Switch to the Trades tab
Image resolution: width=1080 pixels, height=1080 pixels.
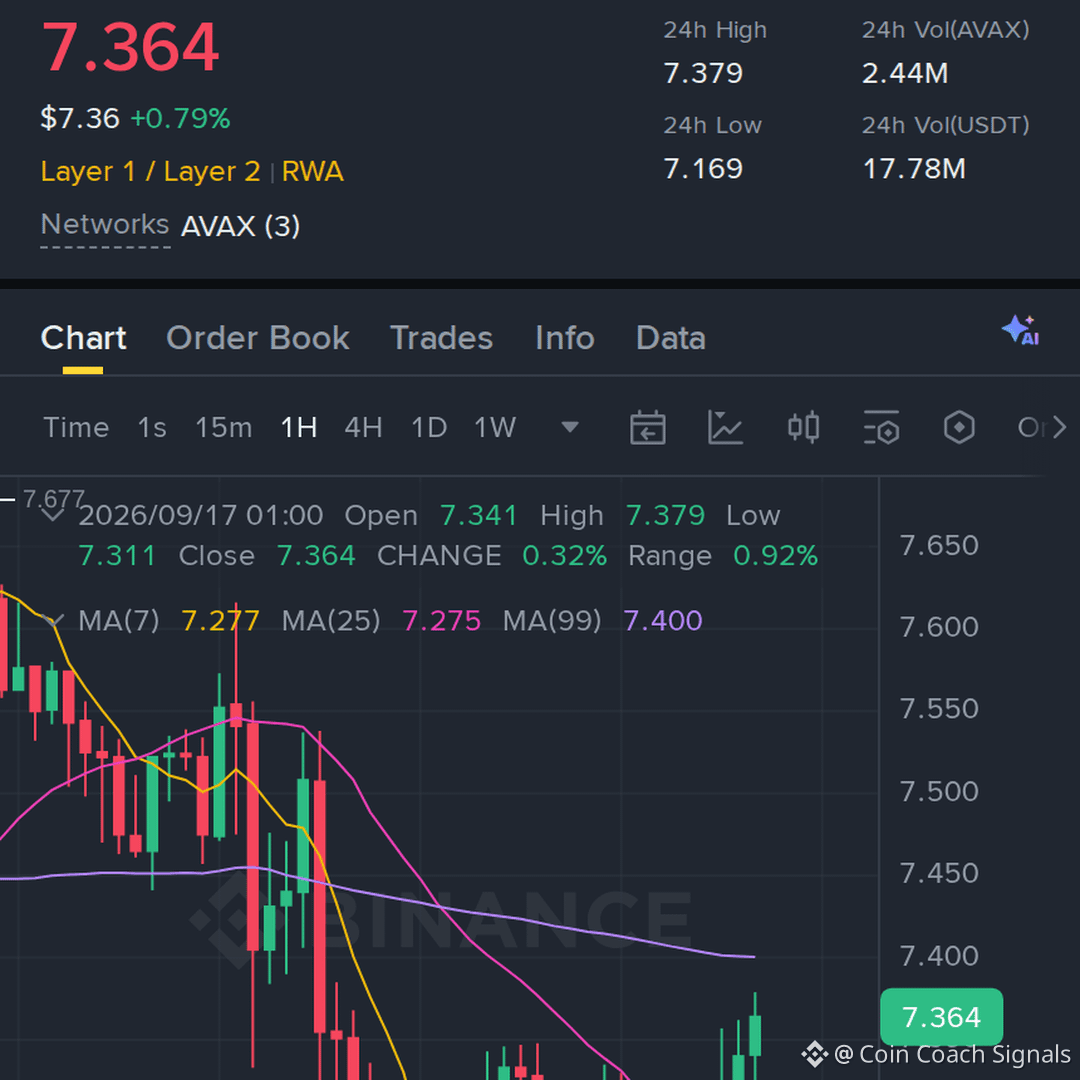[x=441, y=338]
